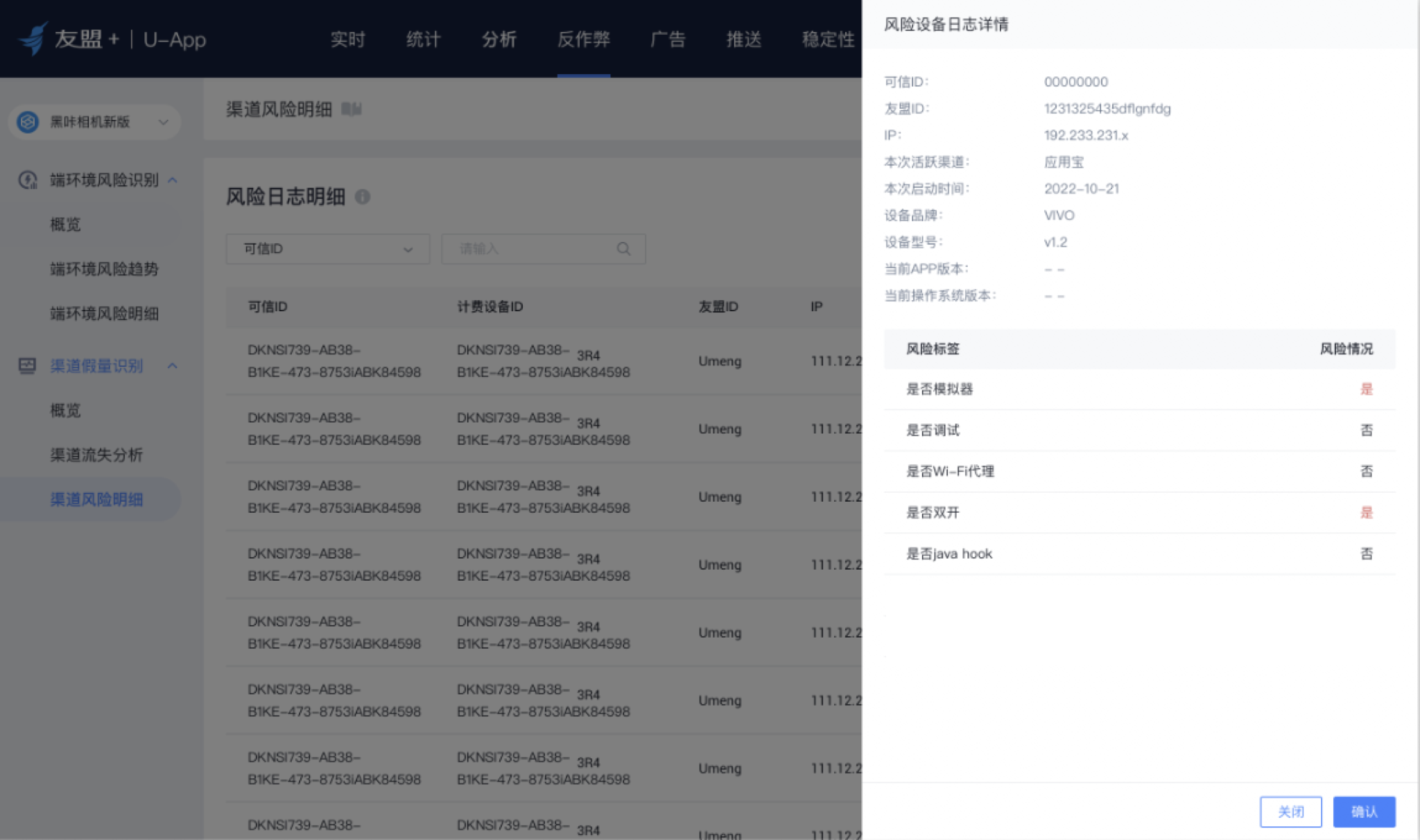Click the 可信ID value 00000000
Image resolution: width=1420 pixels, height=840 pixels.
pos(1076,82)
